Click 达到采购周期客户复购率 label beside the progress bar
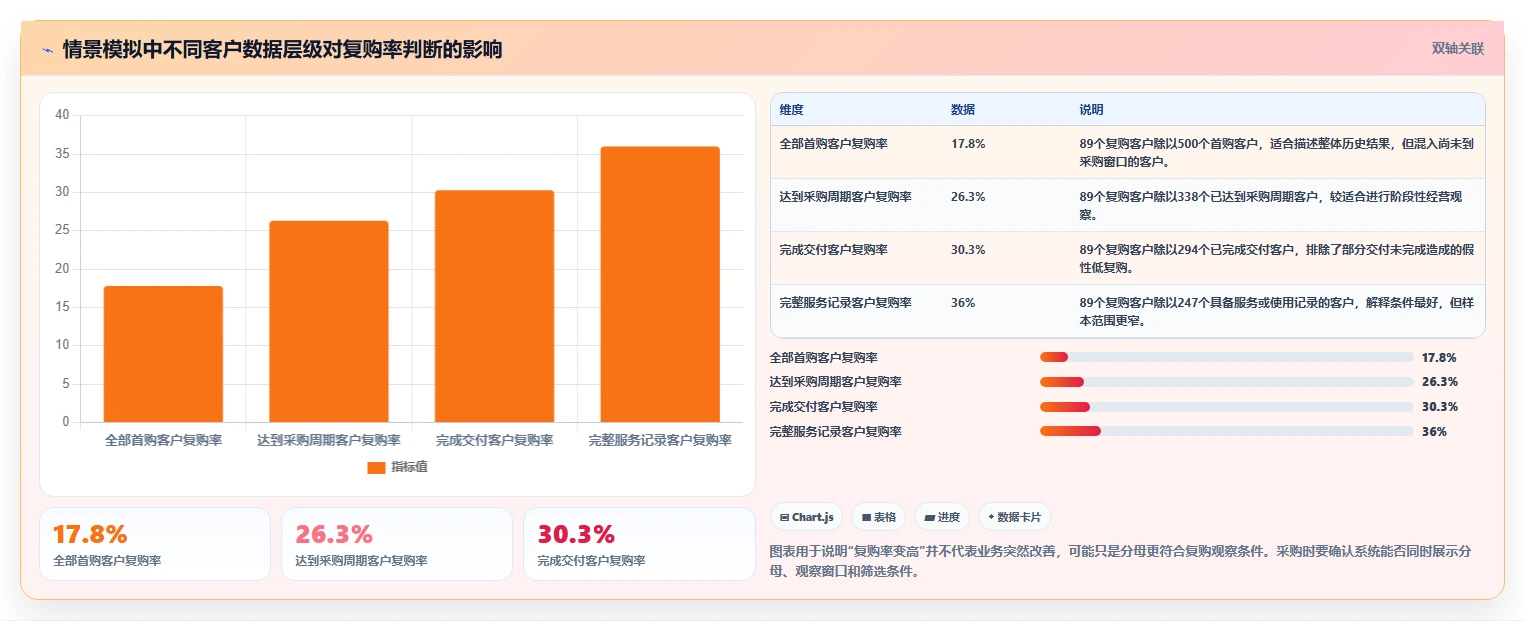1525x621 pixels. coord(835,382)
